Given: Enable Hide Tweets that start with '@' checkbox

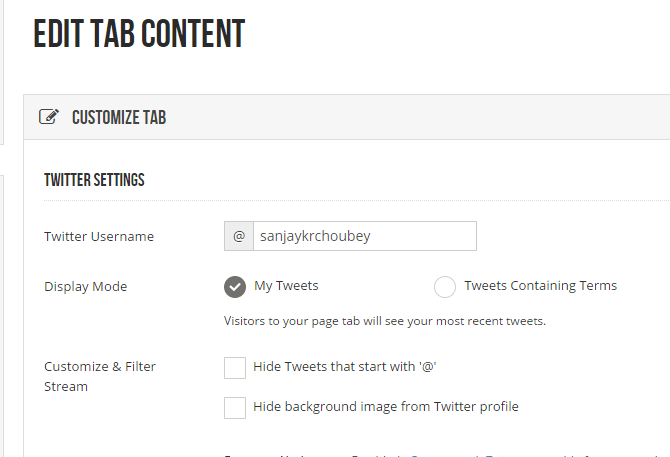Looking at the screenshot, I should click(x=235, y=368).
